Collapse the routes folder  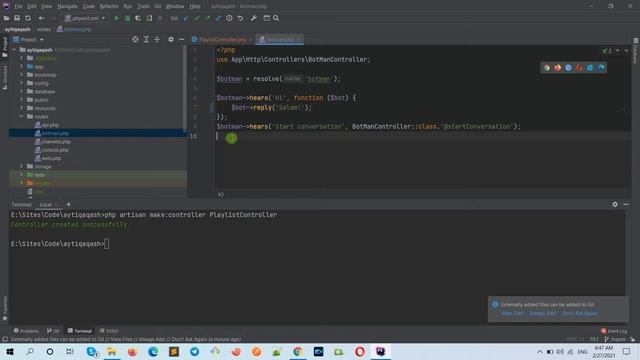[22, 116]
